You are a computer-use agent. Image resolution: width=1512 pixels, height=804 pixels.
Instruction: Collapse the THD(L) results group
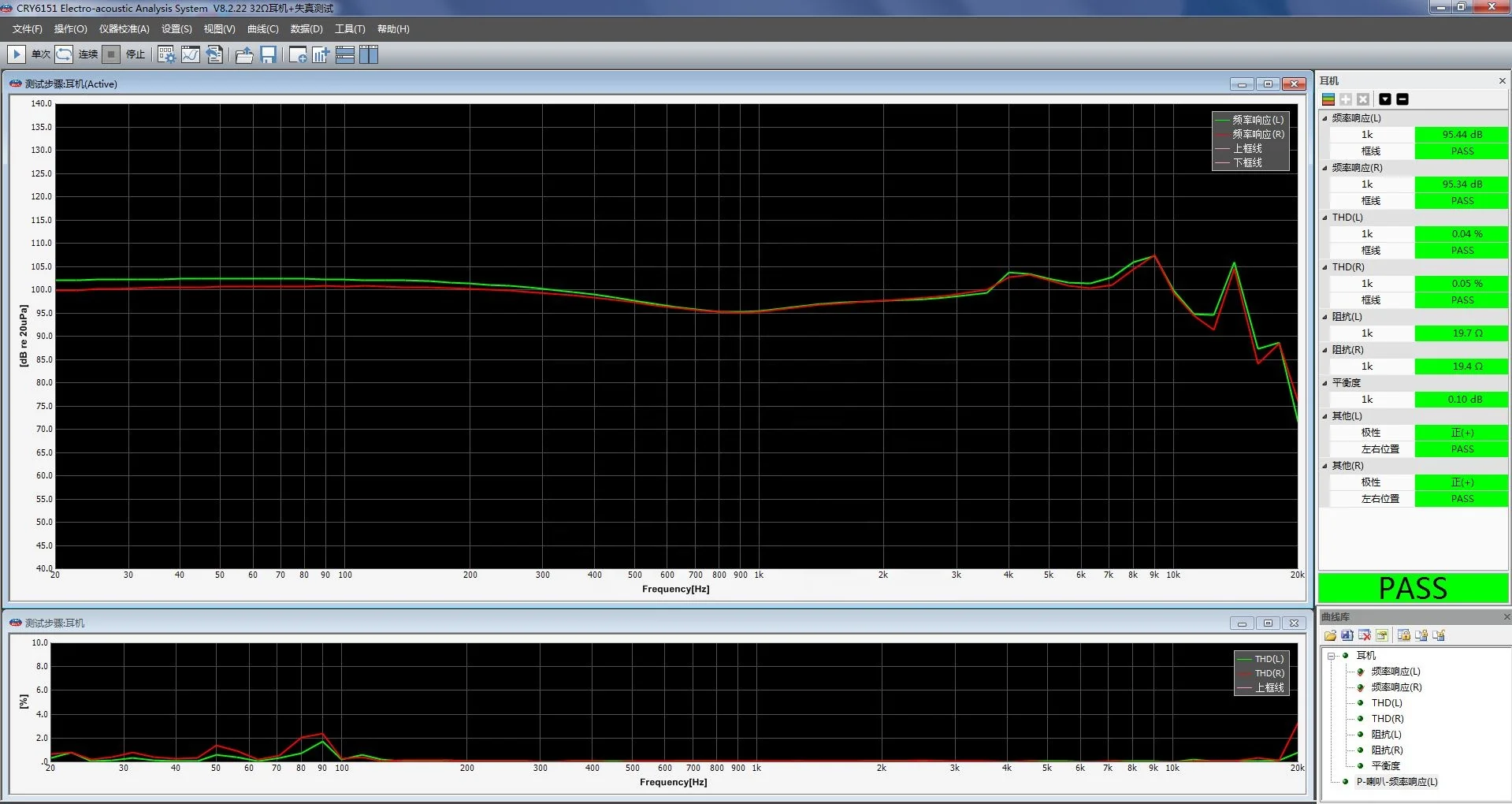pos(1324,218)
